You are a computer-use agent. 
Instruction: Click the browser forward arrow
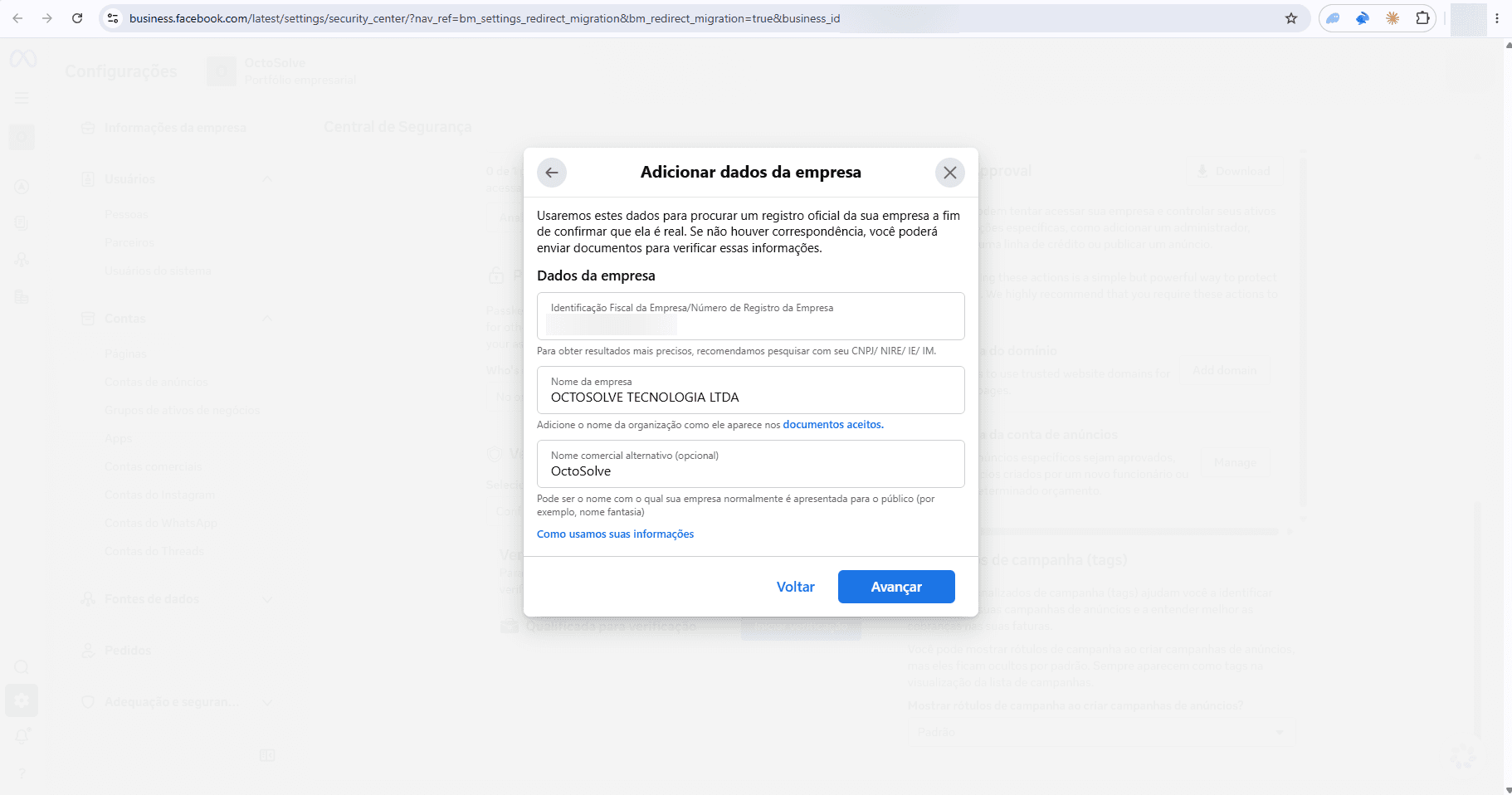[47, 18]
